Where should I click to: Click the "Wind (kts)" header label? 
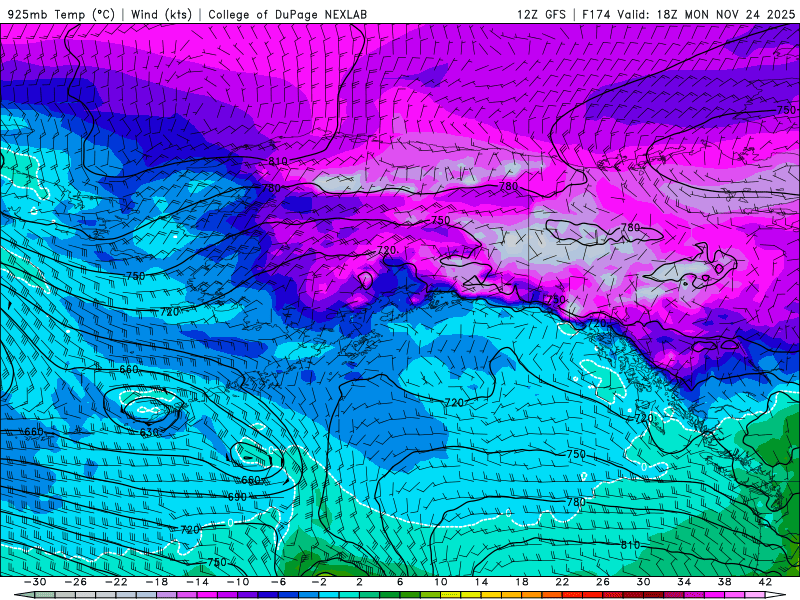click(x=161, y=14)
